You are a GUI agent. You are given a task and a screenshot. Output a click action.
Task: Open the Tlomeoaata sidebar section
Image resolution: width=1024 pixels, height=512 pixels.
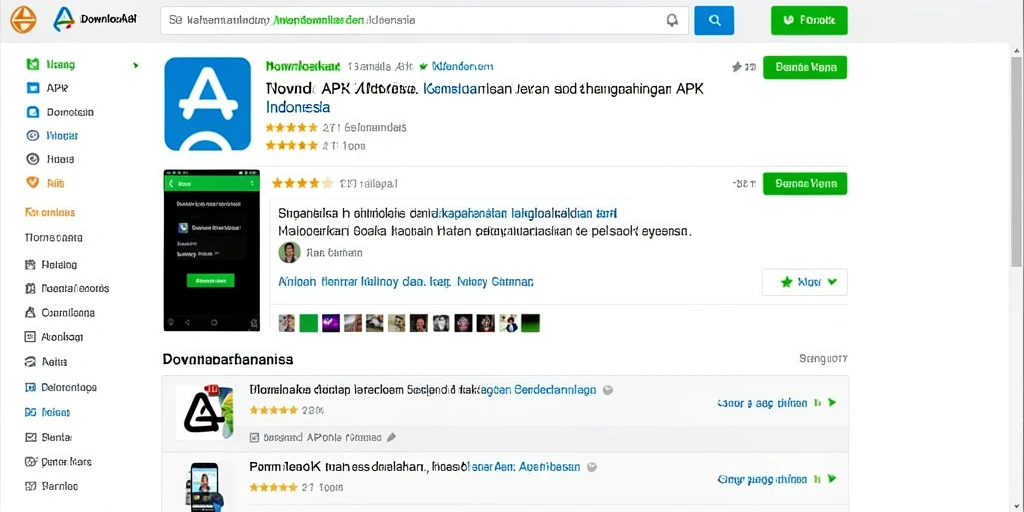click(54, 238)
